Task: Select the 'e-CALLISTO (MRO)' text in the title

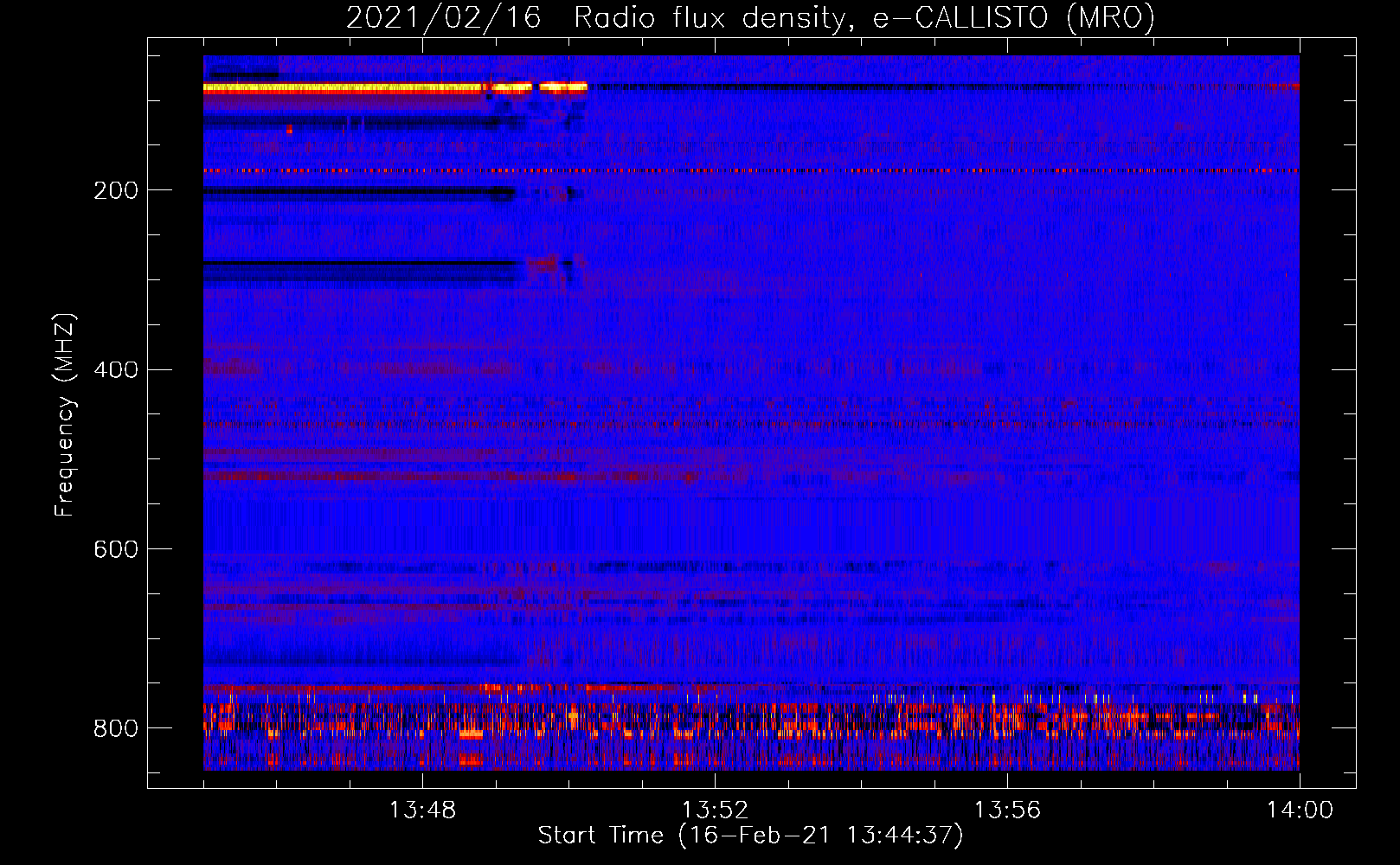Action: (1014, 18)
